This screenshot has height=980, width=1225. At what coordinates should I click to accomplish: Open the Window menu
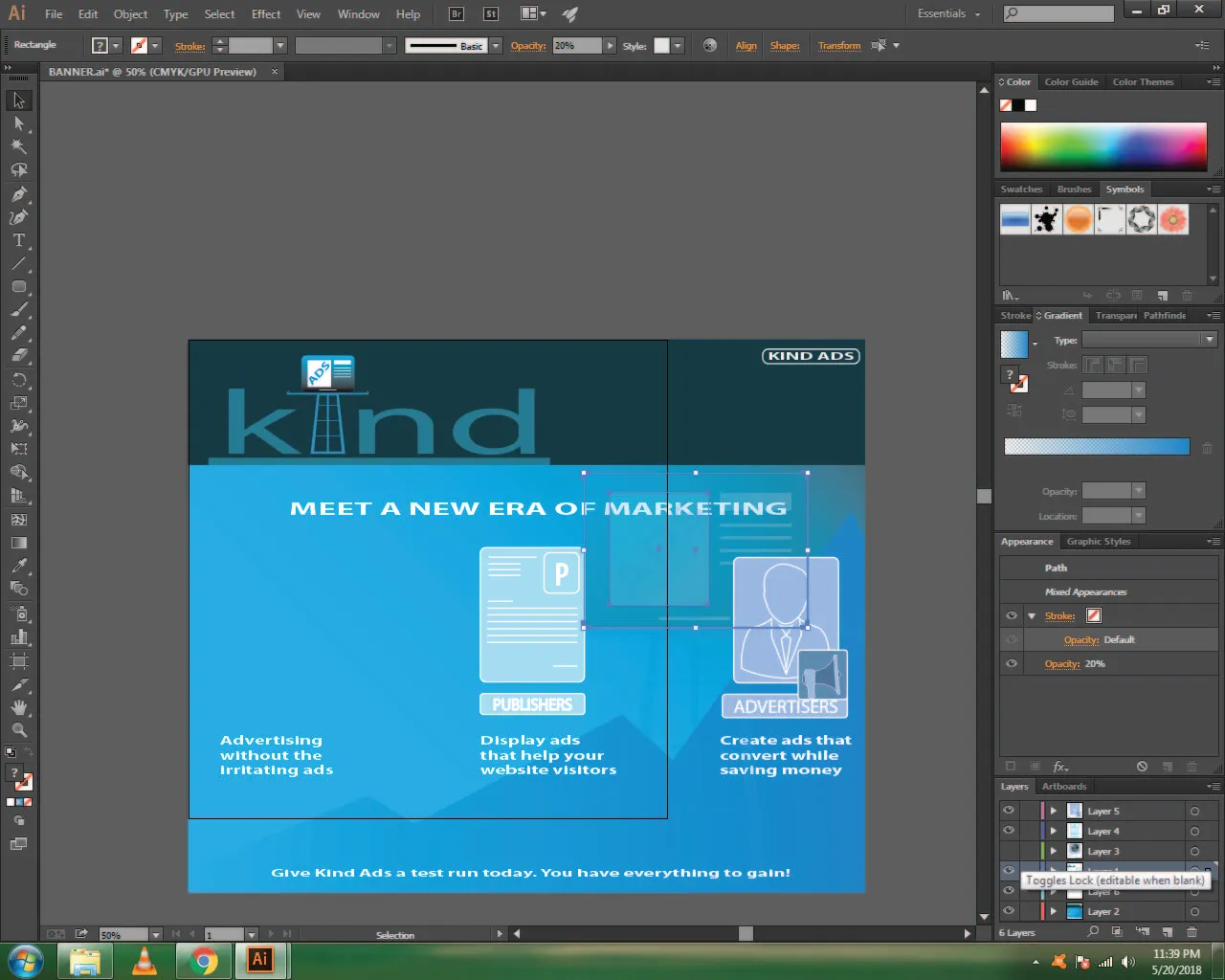pos(358,13)
